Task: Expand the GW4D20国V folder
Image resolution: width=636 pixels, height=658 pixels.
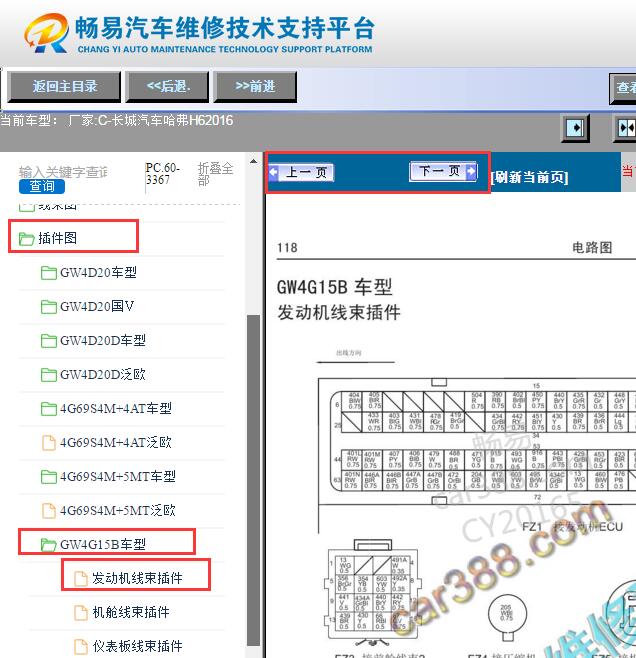Action: pos(97,307)
